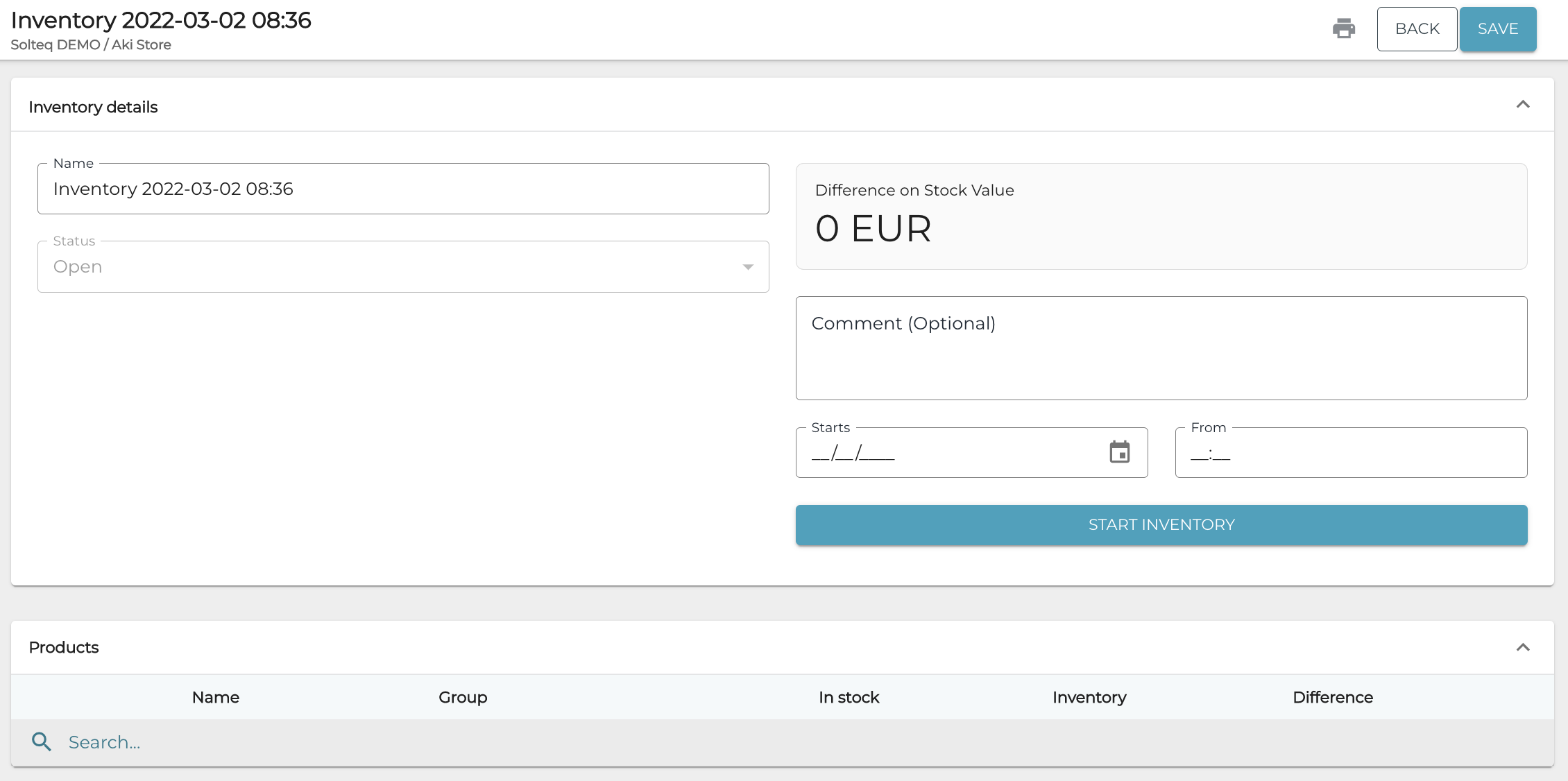This screenshot has height=781, width=1568.
Task: Sort by In stock column
Action: point(849,697)
